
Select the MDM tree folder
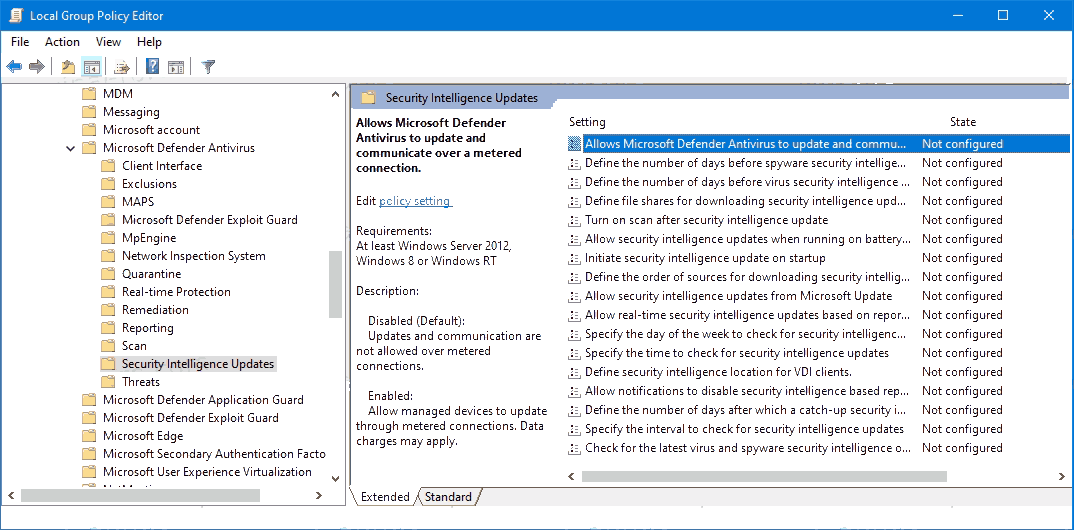point(118,94)
